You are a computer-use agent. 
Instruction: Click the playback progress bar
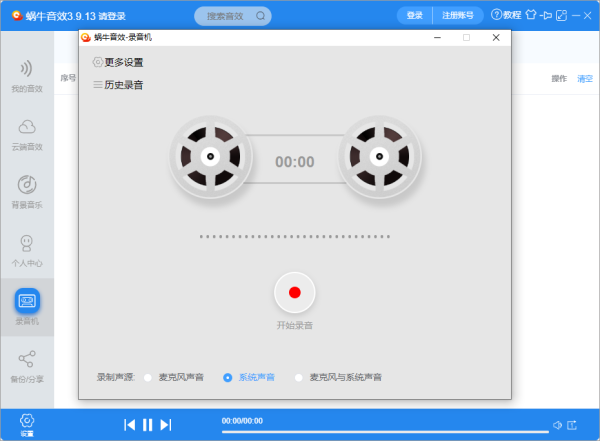pyautogui.click(x=385, y=432)
